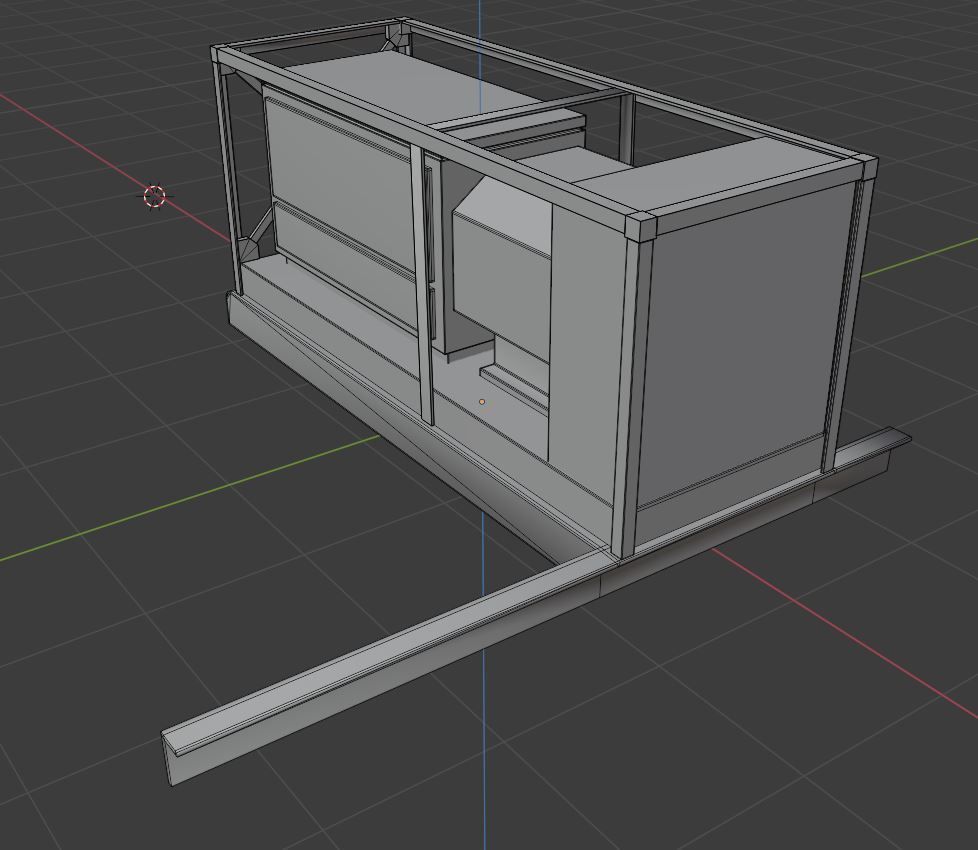The image size is (978, 850).
Task: Click the orange object origin dot
Action: coord(482,402)
